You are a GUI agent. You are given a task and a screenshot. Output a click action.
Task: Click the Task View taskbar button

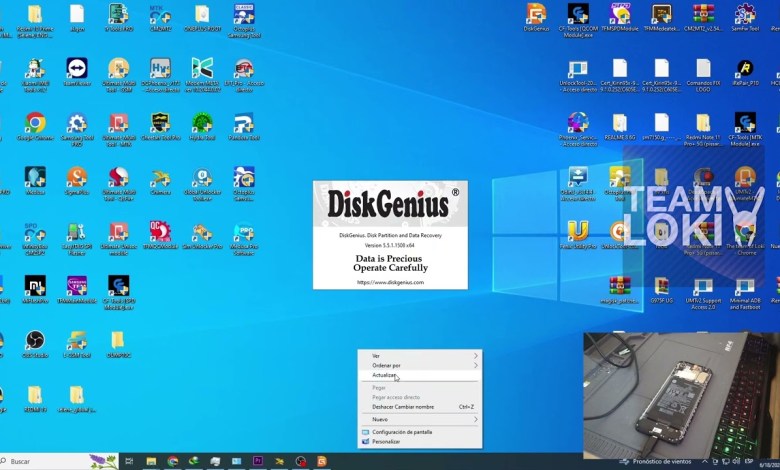click(x=129, y=461)
